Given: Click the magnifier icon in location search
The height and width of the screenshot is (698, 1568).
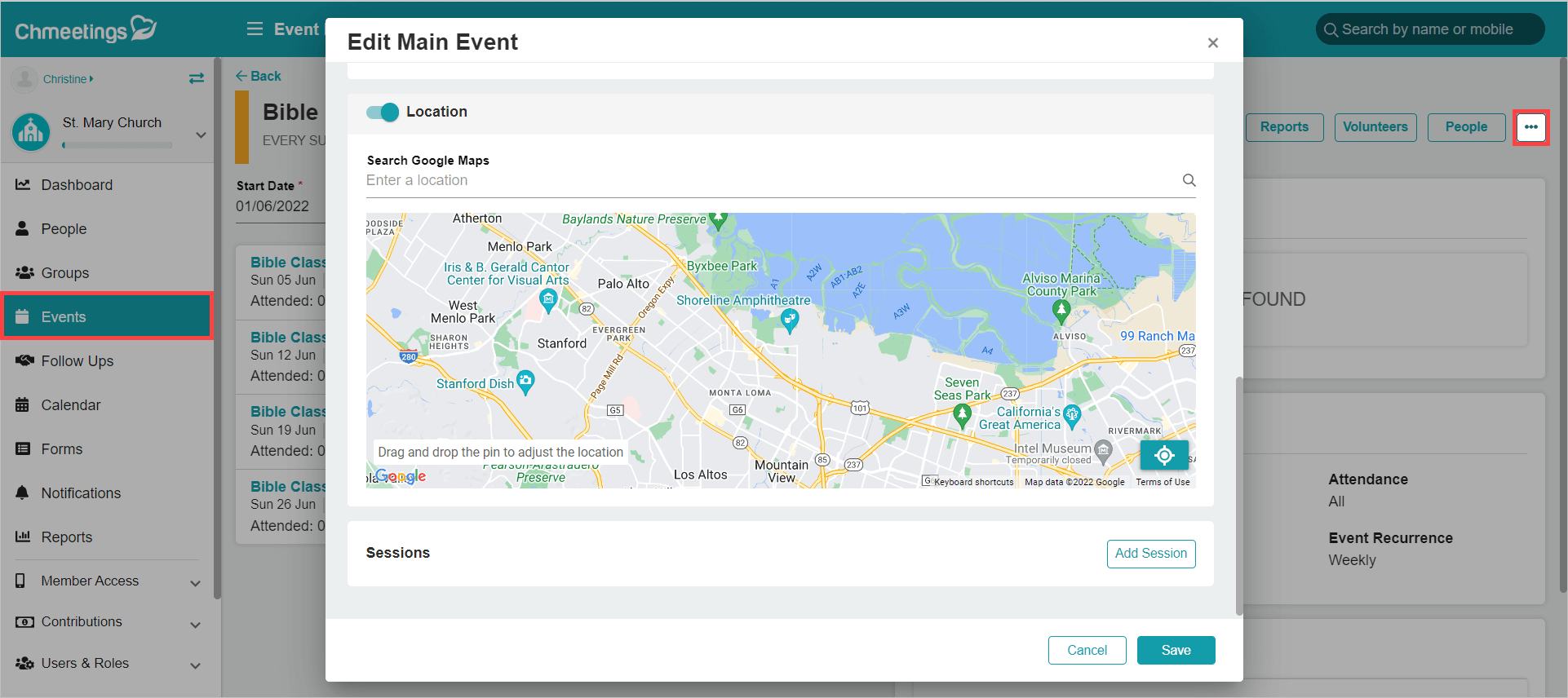Looking at the screenshot, I should pyautogui.click(x=1189, y=180).
